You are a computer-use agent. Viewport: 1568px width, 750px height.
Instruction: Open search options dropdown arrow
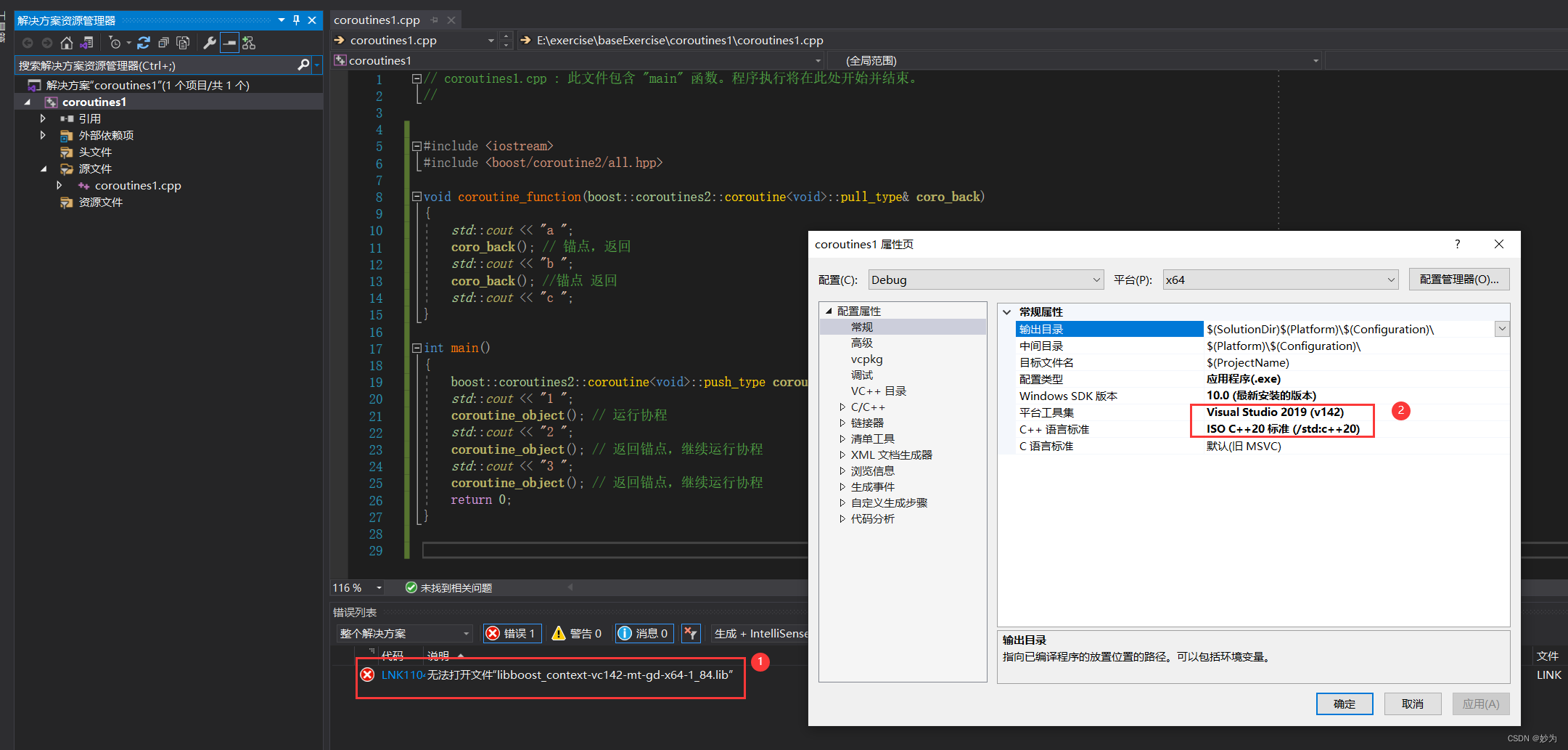tap(317, 65)
